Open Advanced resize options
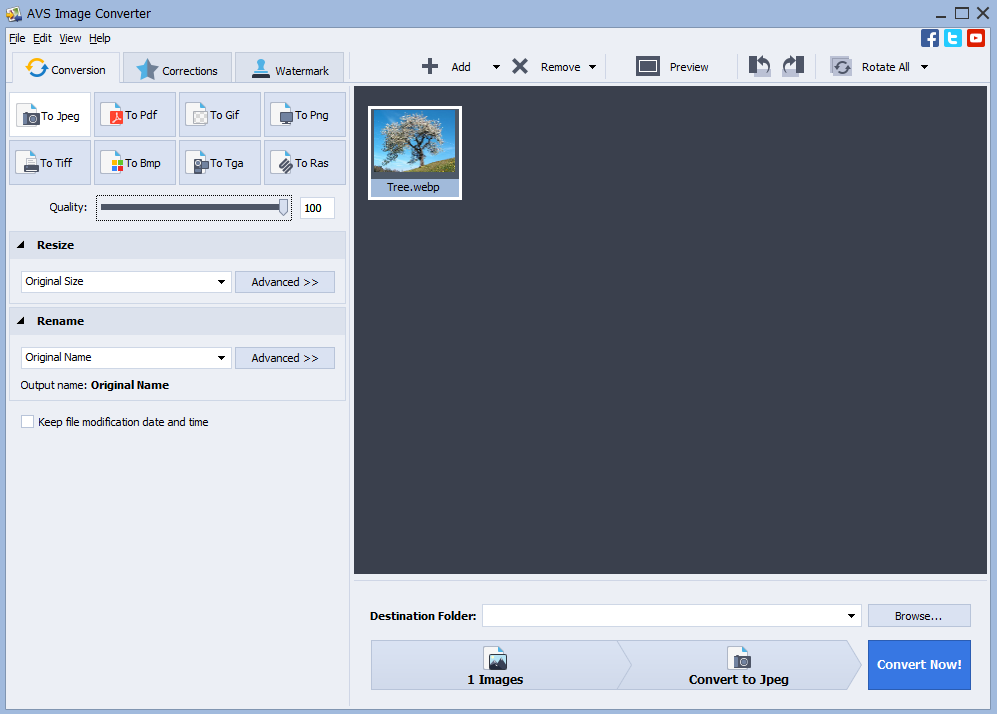 click(285, 282)
